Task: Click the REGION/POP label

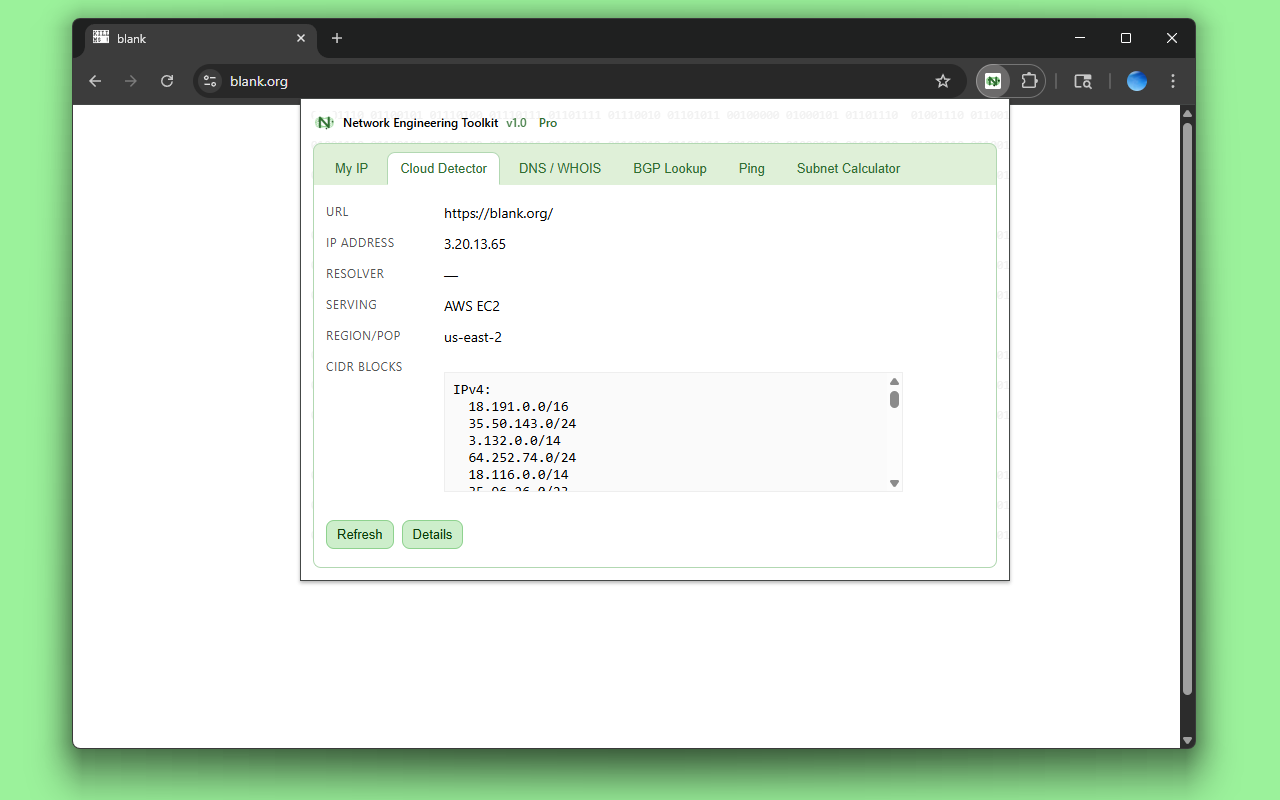Action: pyautogui.click(x=363, y=336)
